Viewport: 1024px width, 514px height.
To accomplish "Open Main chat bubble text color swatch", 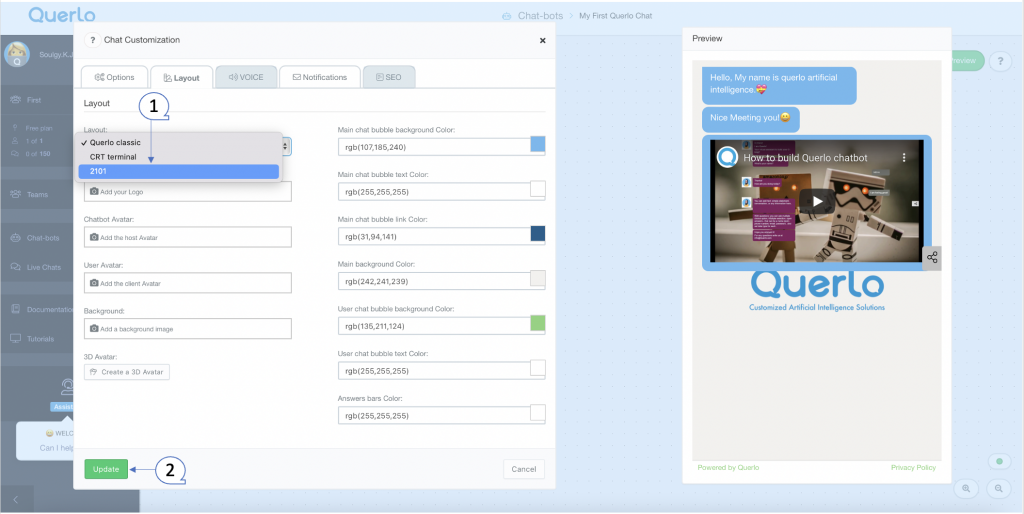I will tap(537, 189).
